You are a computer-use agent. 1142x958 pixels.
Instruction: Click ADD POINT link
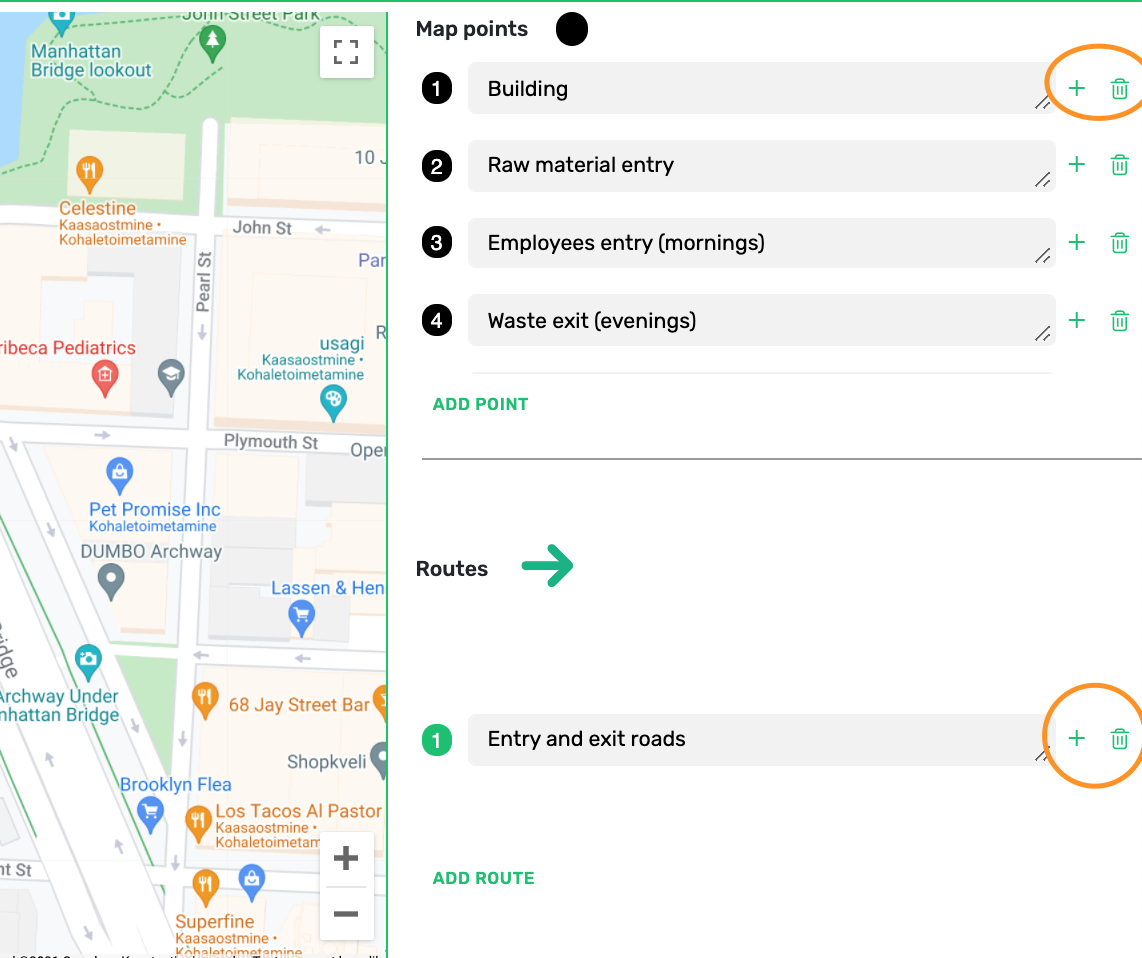[x=481, y=404]
